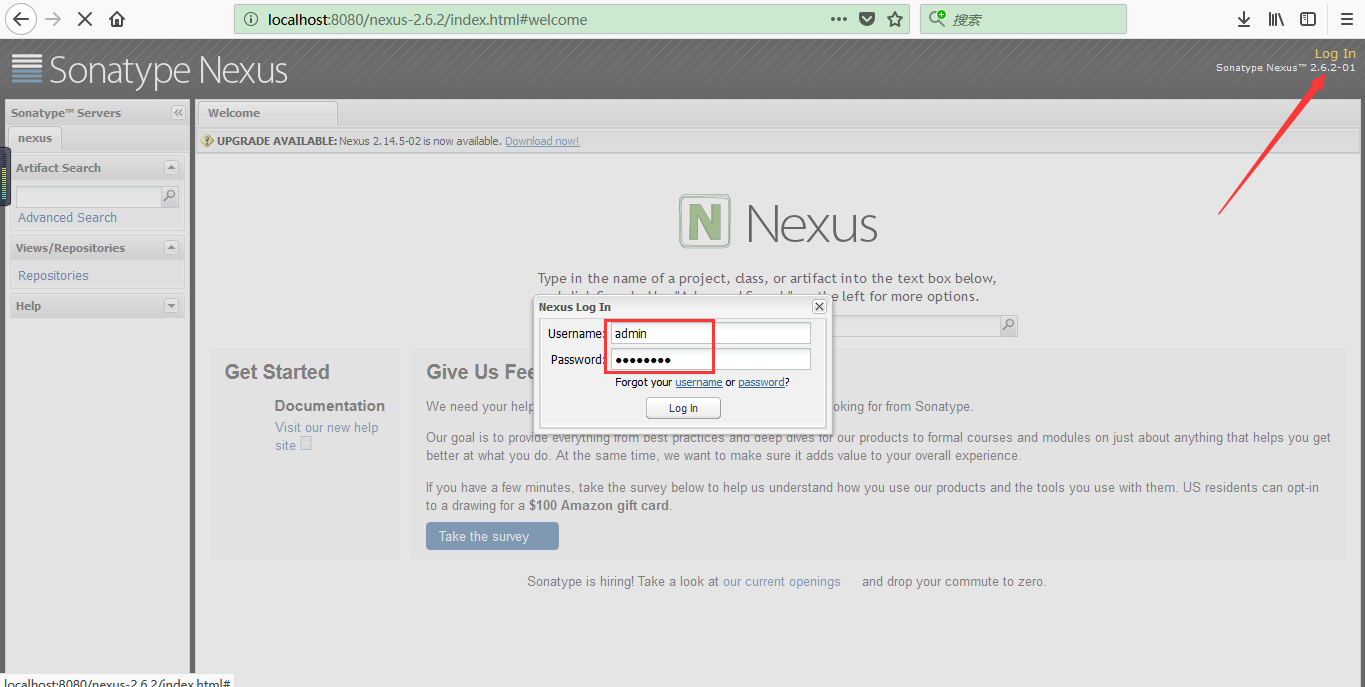
Task: Expand the Help section
Action: [171, 306]
